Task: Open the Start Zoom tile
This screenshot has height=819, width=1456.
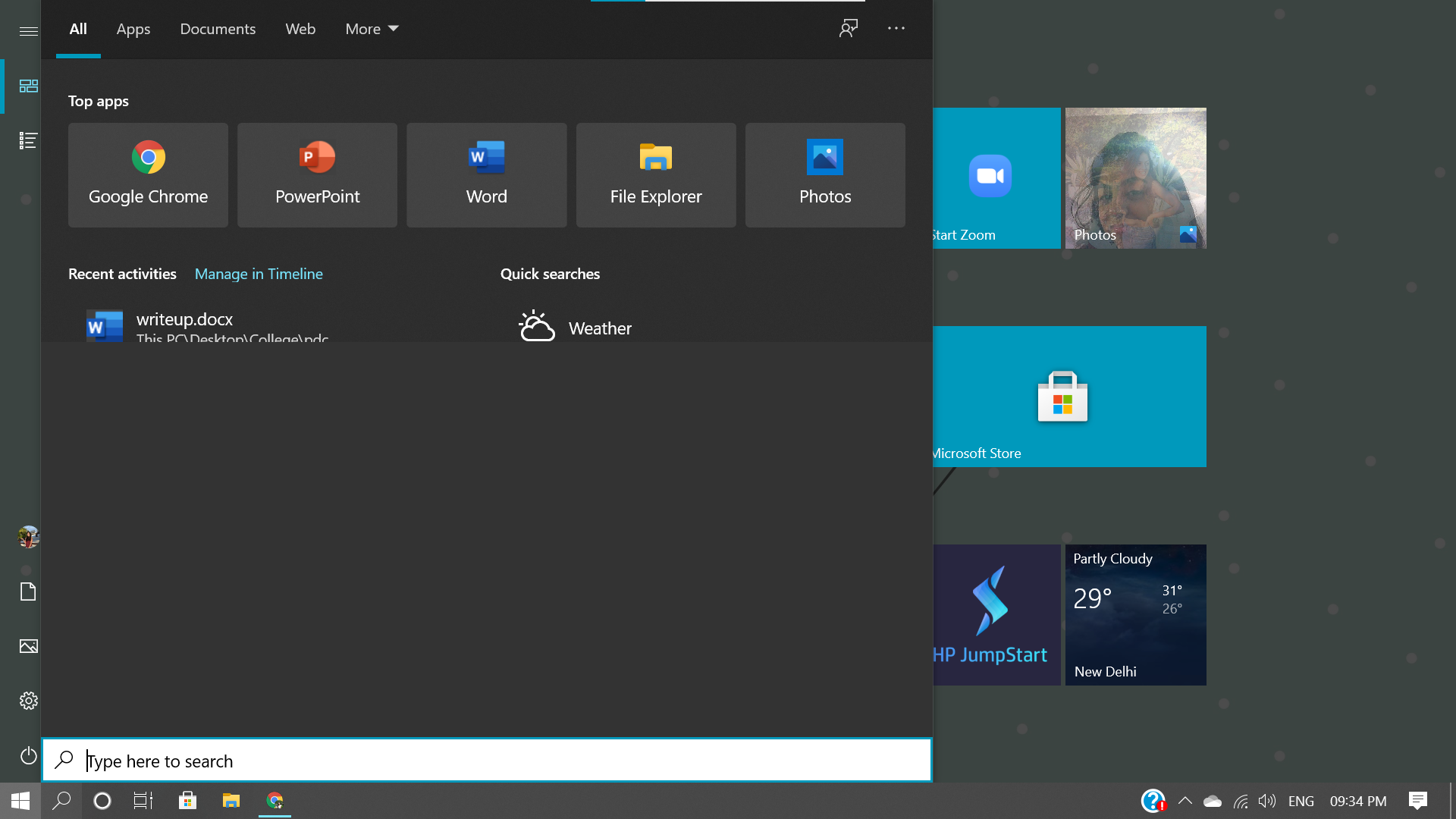Action: [996, 178]
